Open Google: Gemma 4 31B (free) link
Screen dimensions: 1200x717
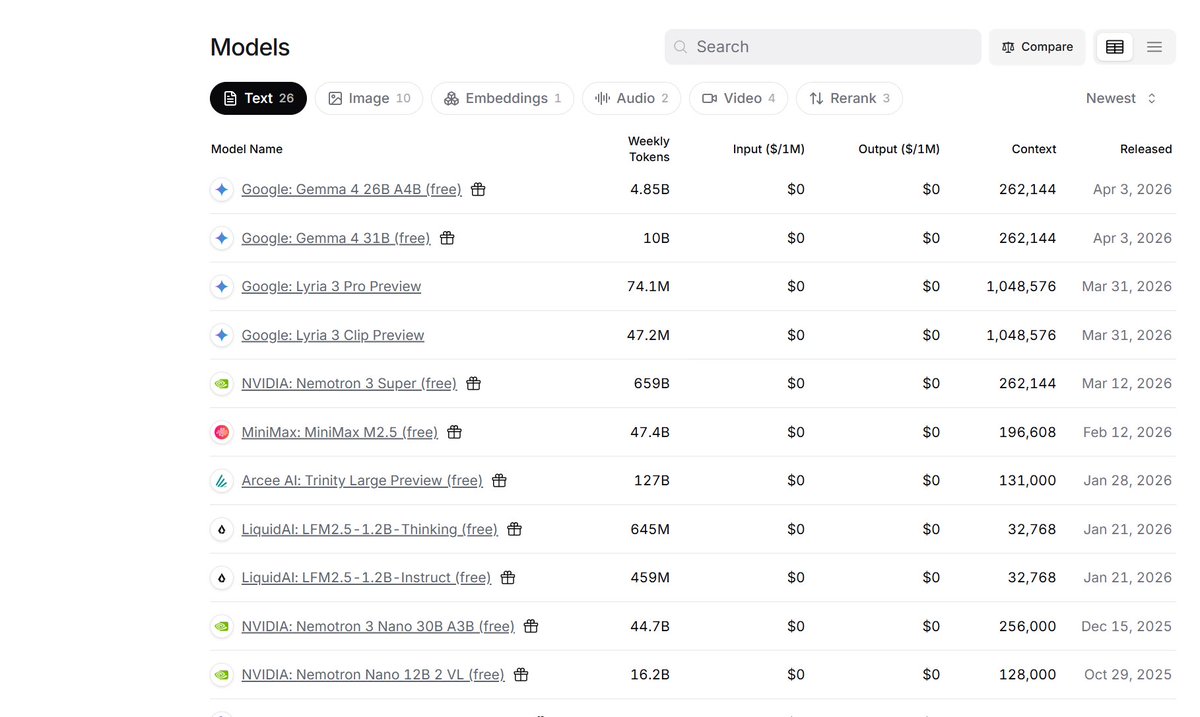point(336,238)
